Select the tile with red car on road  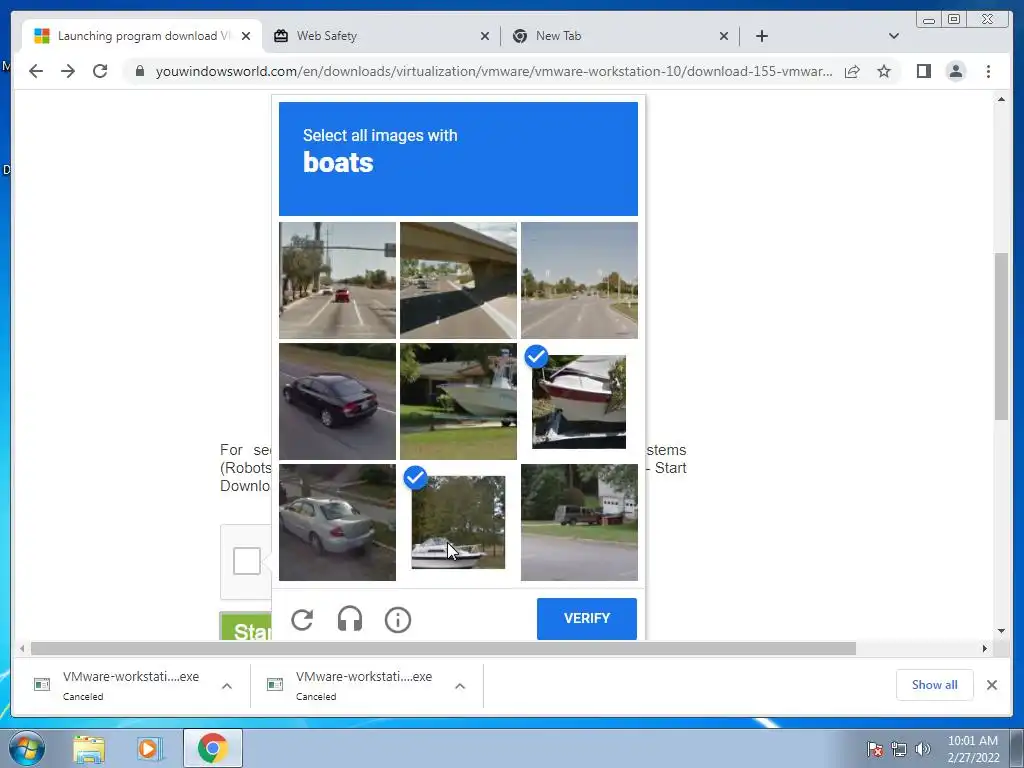point(337,280)
